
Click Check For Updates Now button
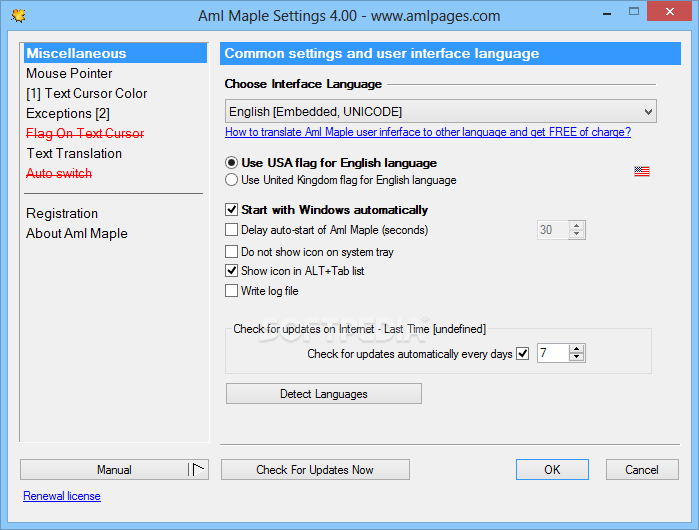point(315,469)
